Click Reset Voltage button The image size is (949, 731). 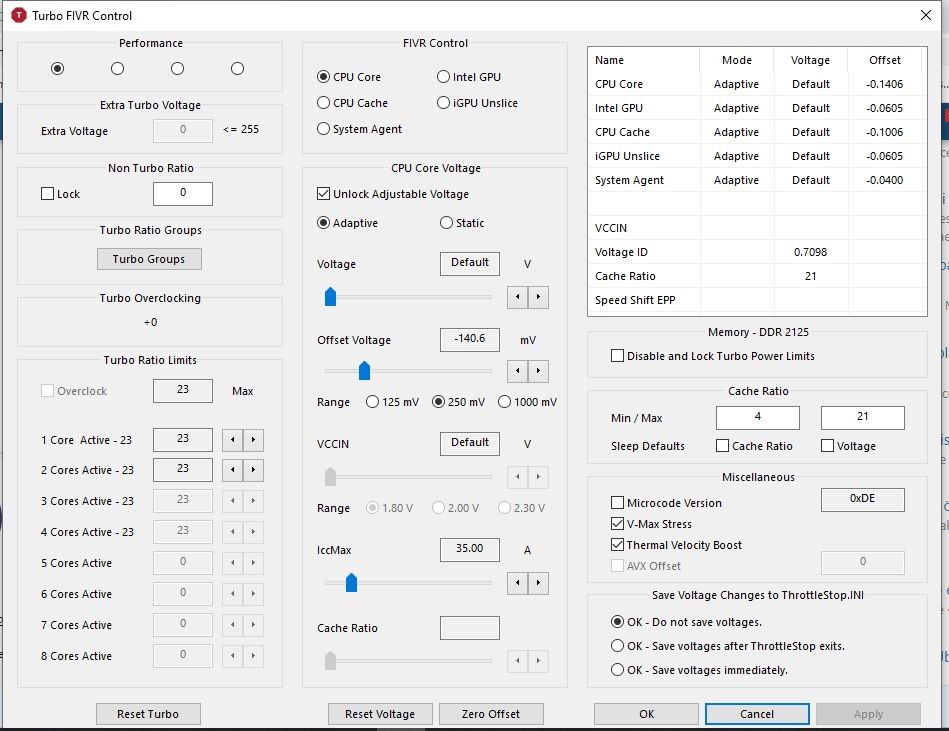click(x=380, y=714)
